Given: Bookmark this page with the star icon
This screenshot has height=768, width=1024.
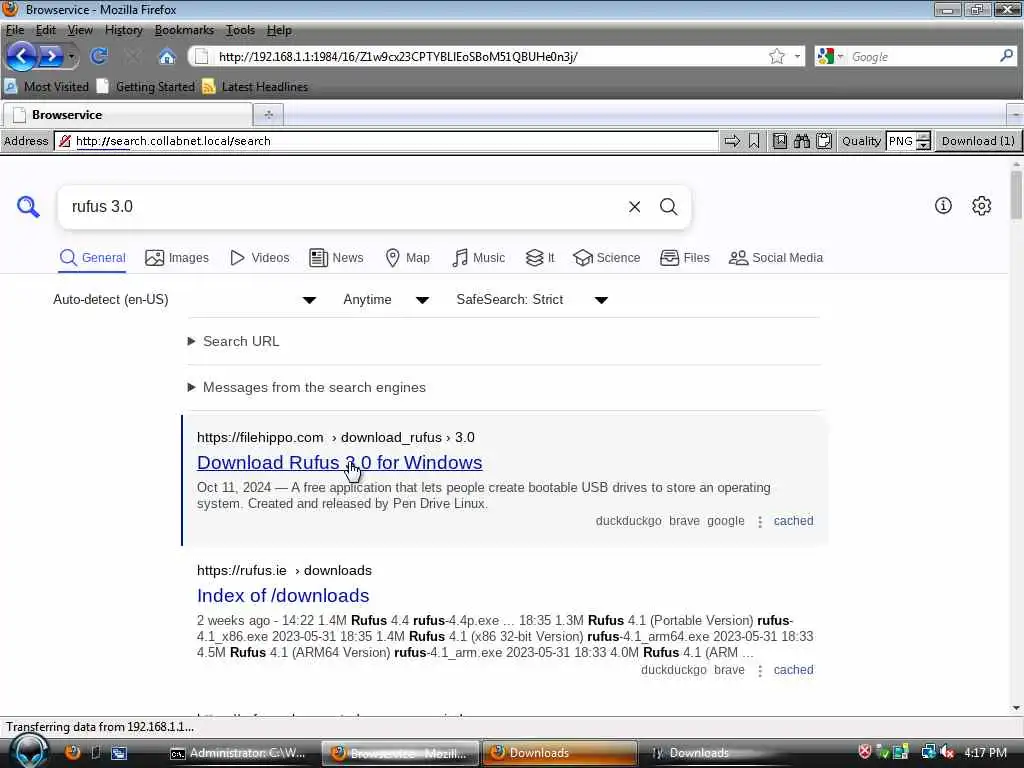Looking at the screenshot, I should (x=776, y=56).
